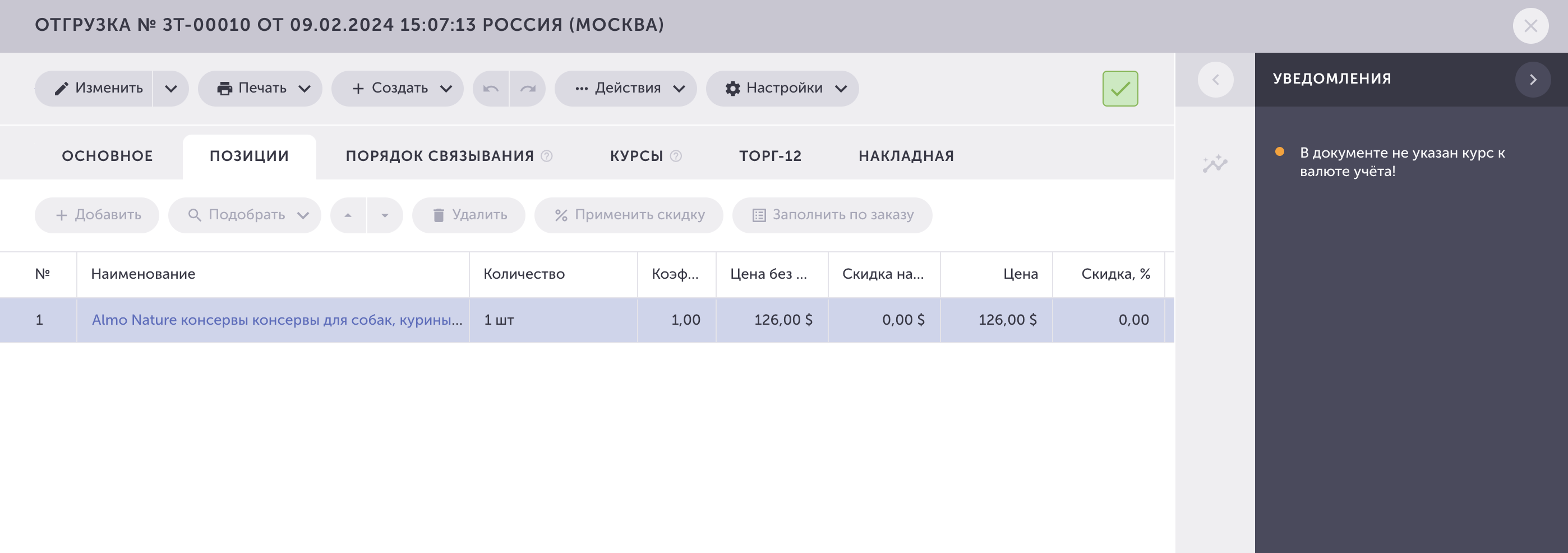Click the Цена без ... column header
1568x553 pixels.
point(772,274)
